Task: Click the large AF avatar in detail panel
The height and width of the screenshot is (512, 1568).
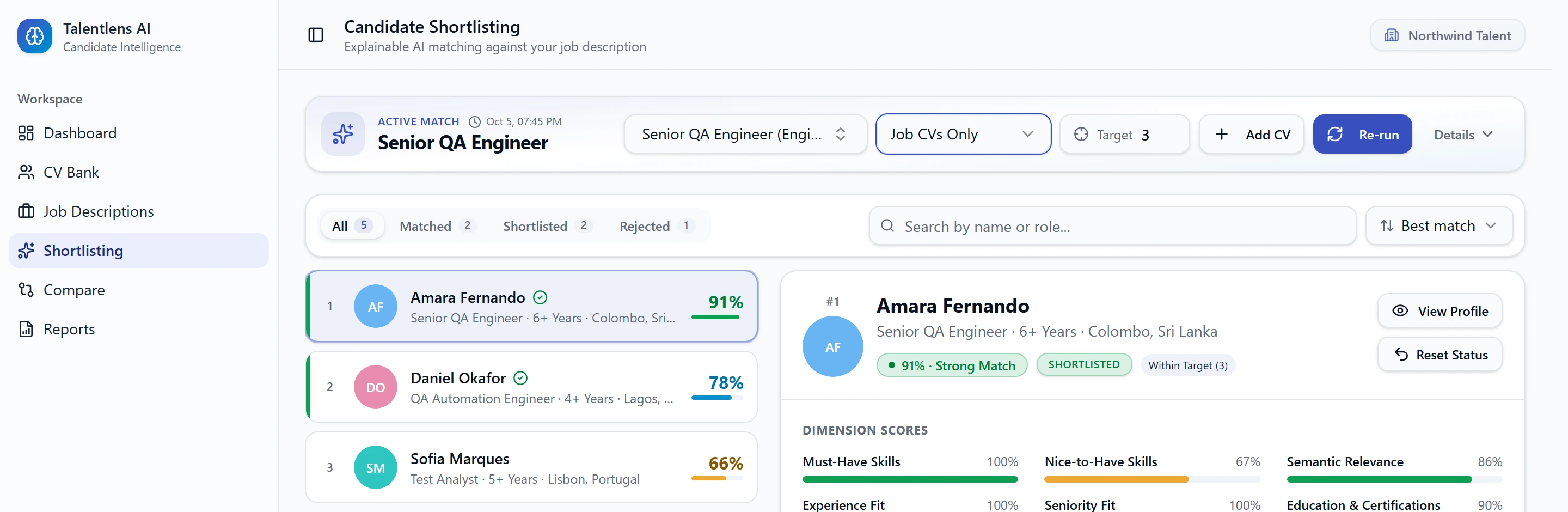Action: click(x=832, y=346)
